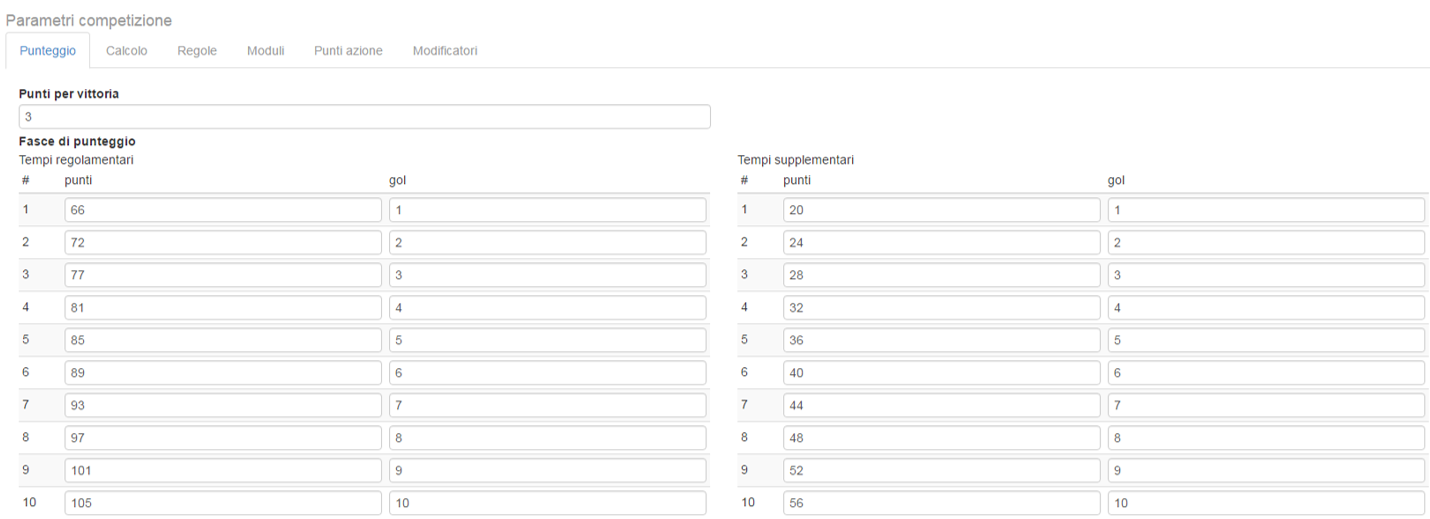The image size is (1430, 519).
Task: Edit regolamentari punti field showing 66
Action: 223,210
